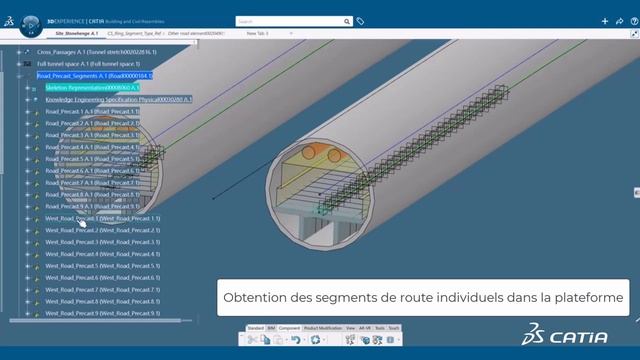Expand the West_Road_Precast.5 tree node

tap(27, 266)
